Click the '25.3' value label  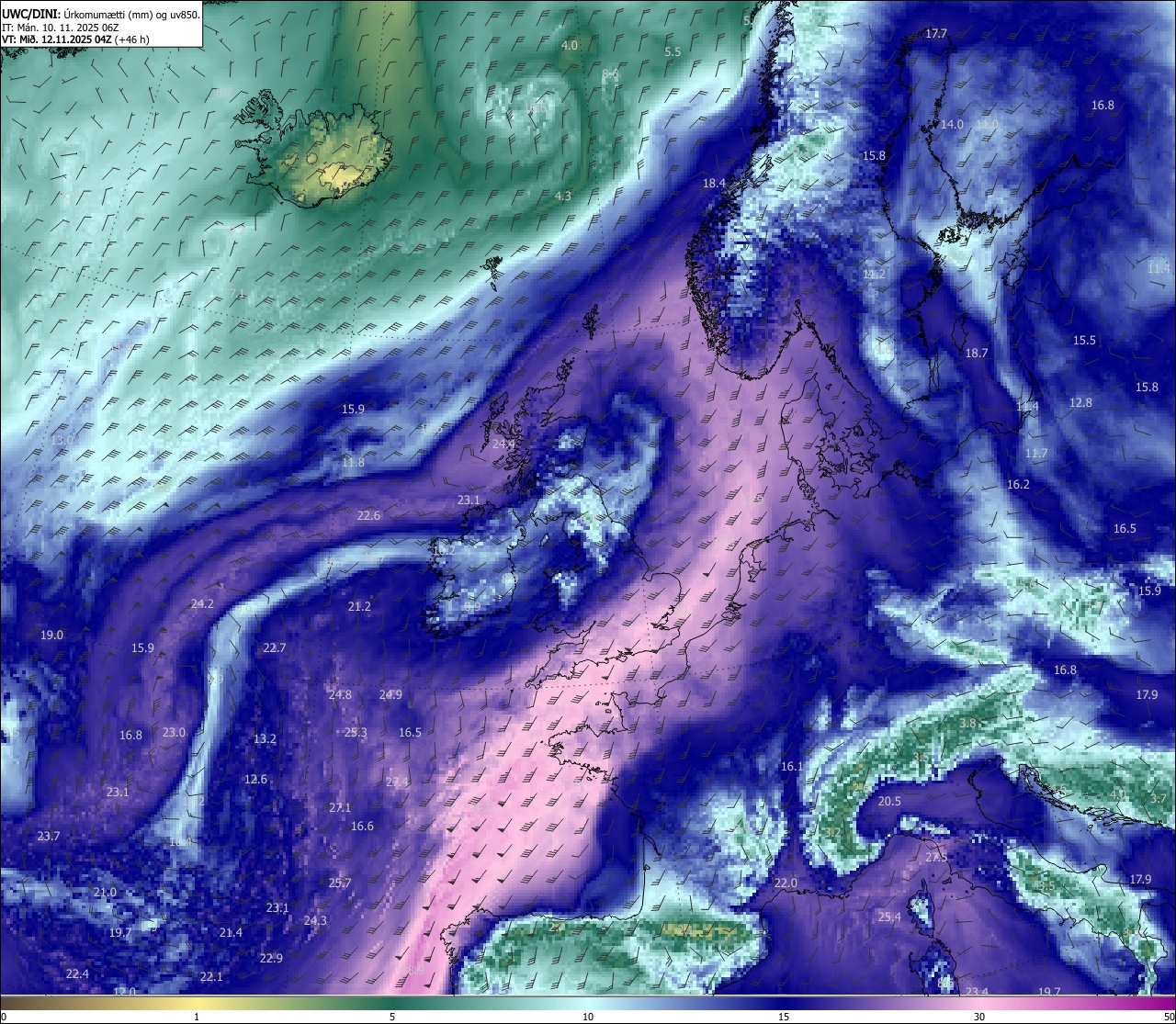[x=356, y=733]
